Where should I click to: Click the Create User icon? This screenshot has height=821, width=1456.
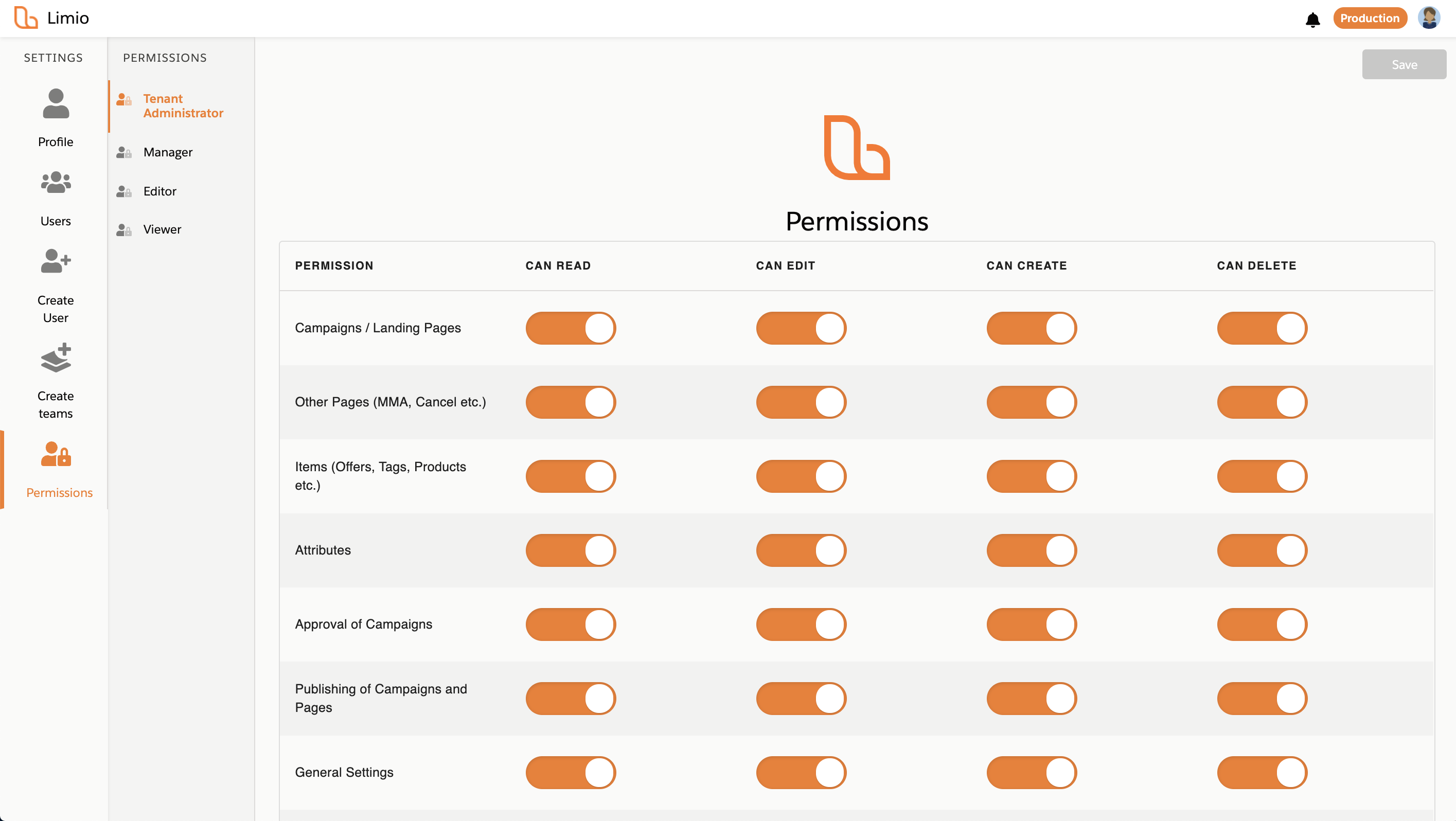point(56,261)
